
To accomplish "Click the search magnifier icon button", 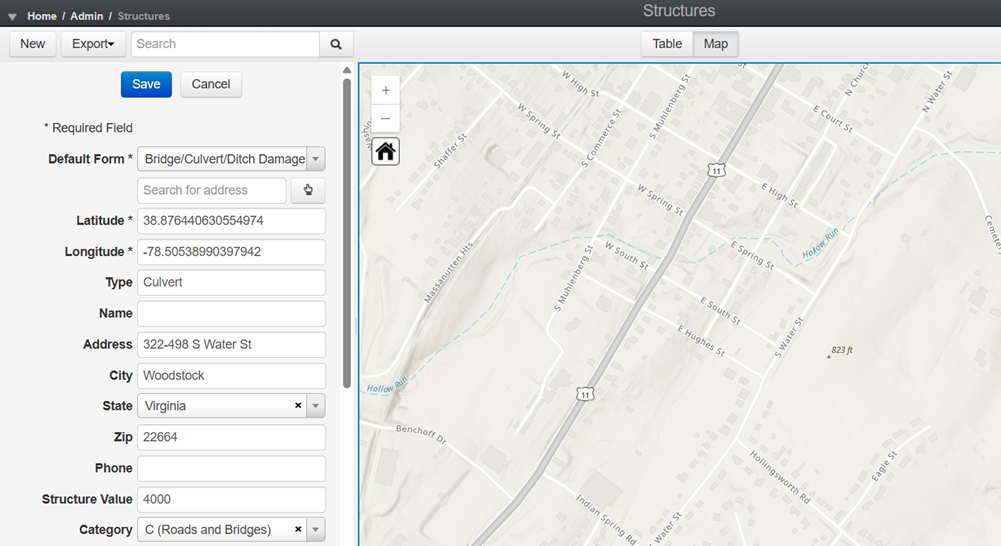I will tap(336, 44).
